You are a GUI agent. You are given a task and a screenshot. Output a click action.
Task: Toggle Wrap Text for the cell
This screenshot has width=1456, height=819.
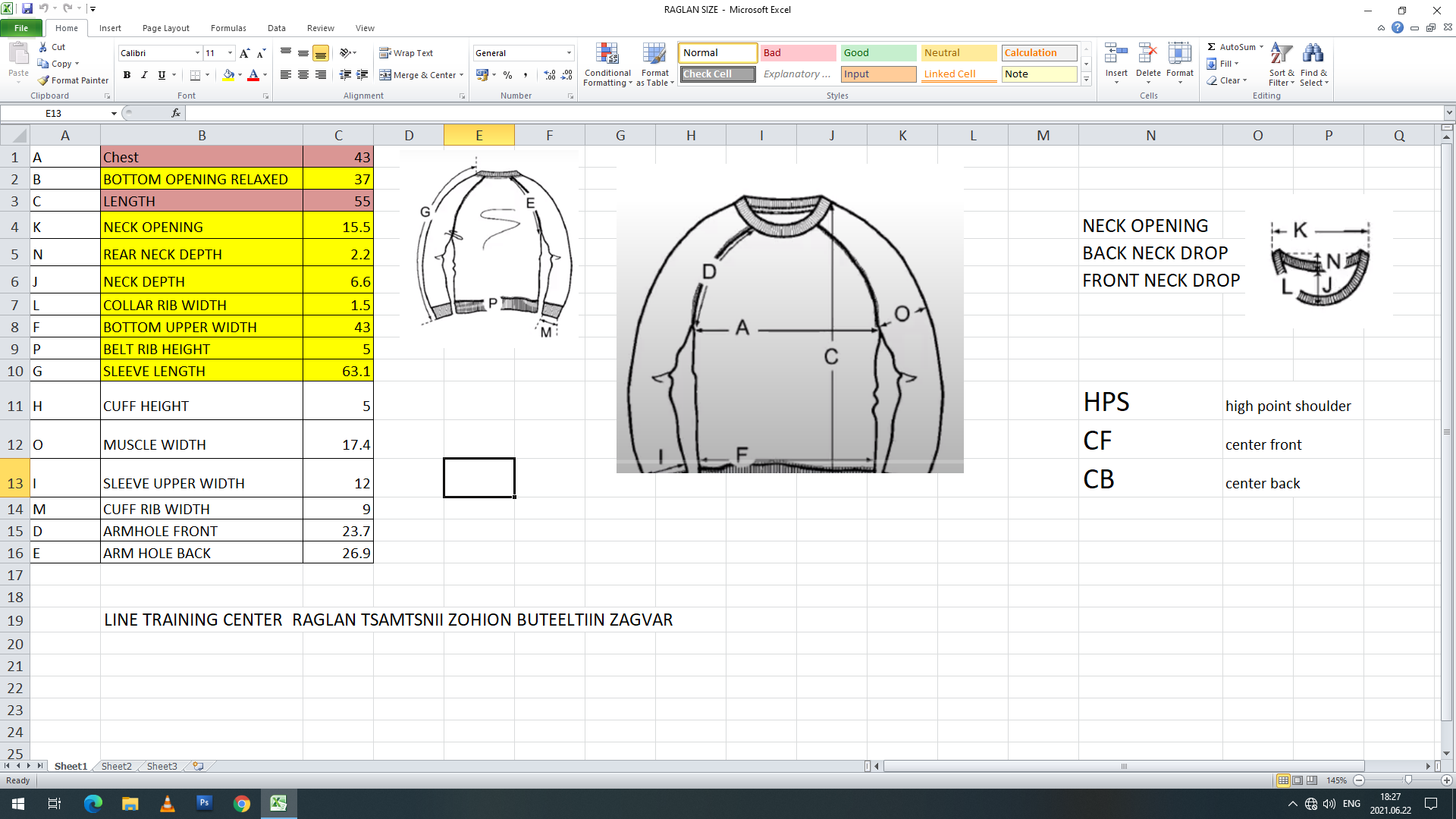point(406,53)
